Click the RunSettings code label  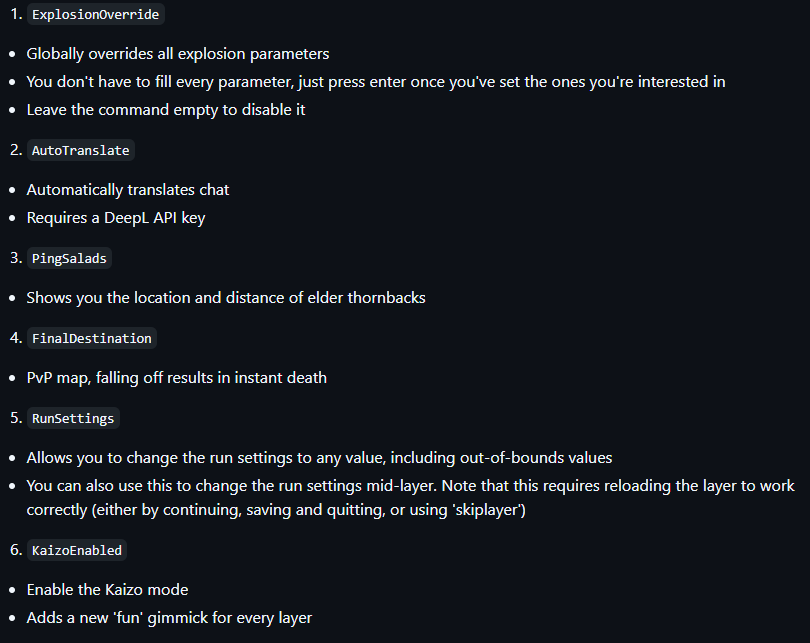click(x=73, y=418)
